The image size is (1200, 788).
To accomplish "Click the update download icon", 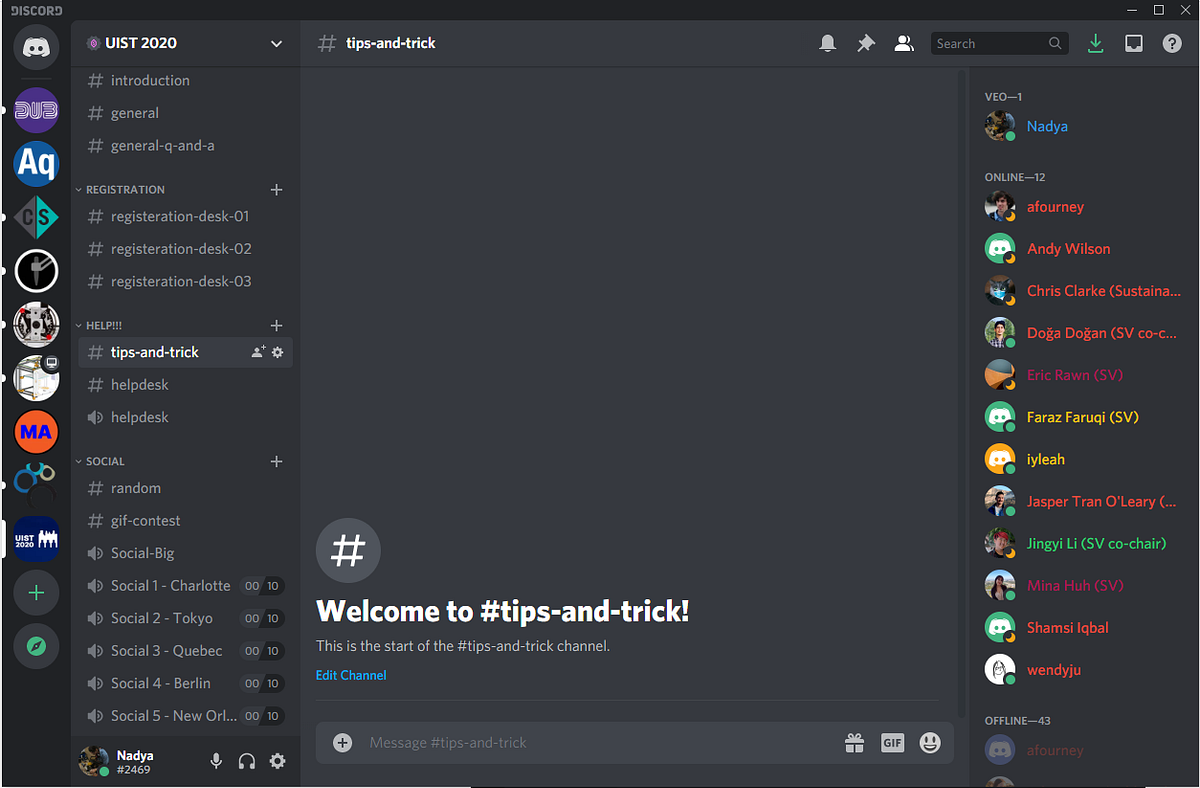I will point(1096,44).
